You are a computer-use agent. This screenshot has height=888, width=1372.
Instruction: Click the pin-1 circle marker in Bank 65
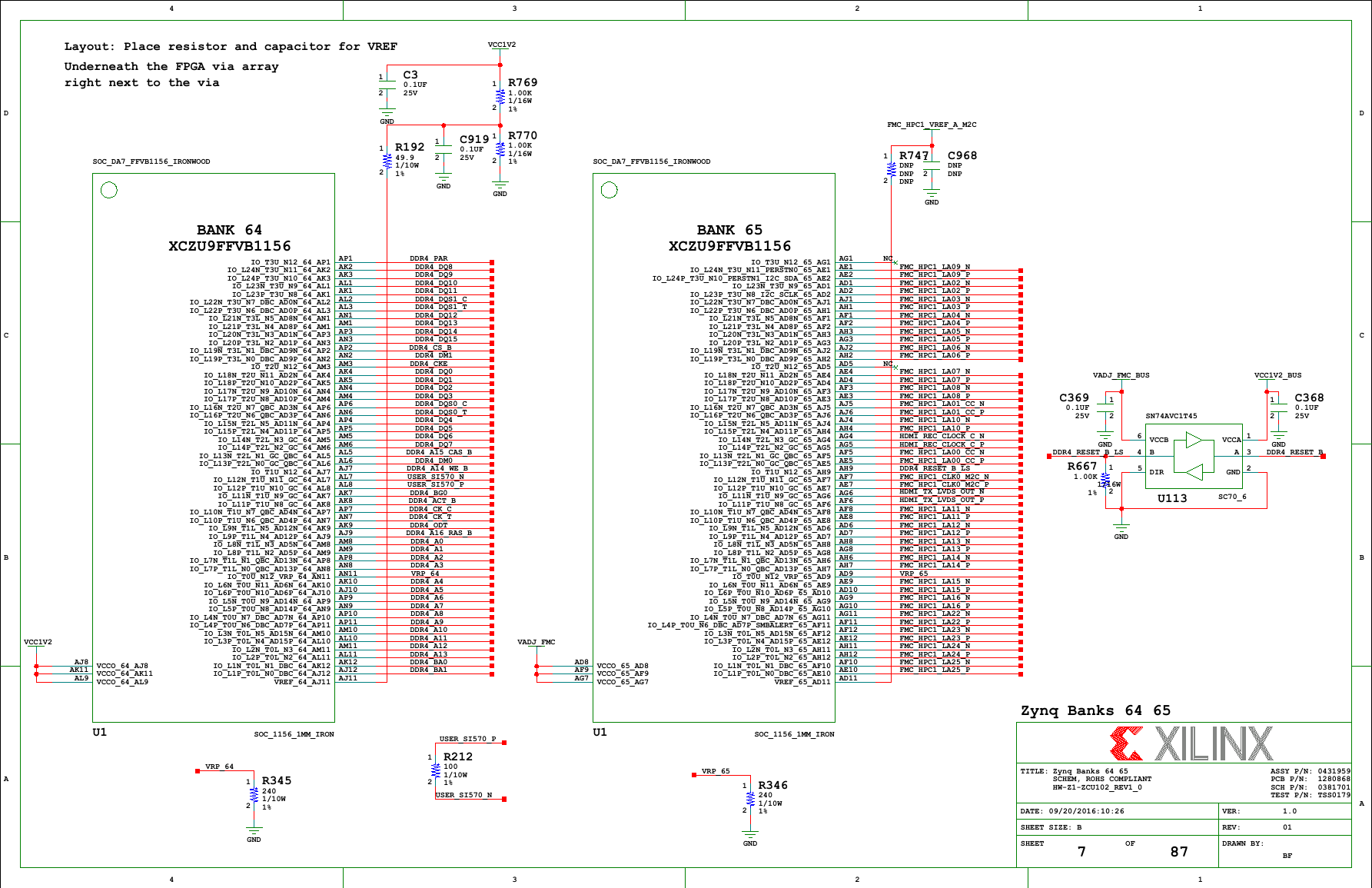tap(610, 190)
